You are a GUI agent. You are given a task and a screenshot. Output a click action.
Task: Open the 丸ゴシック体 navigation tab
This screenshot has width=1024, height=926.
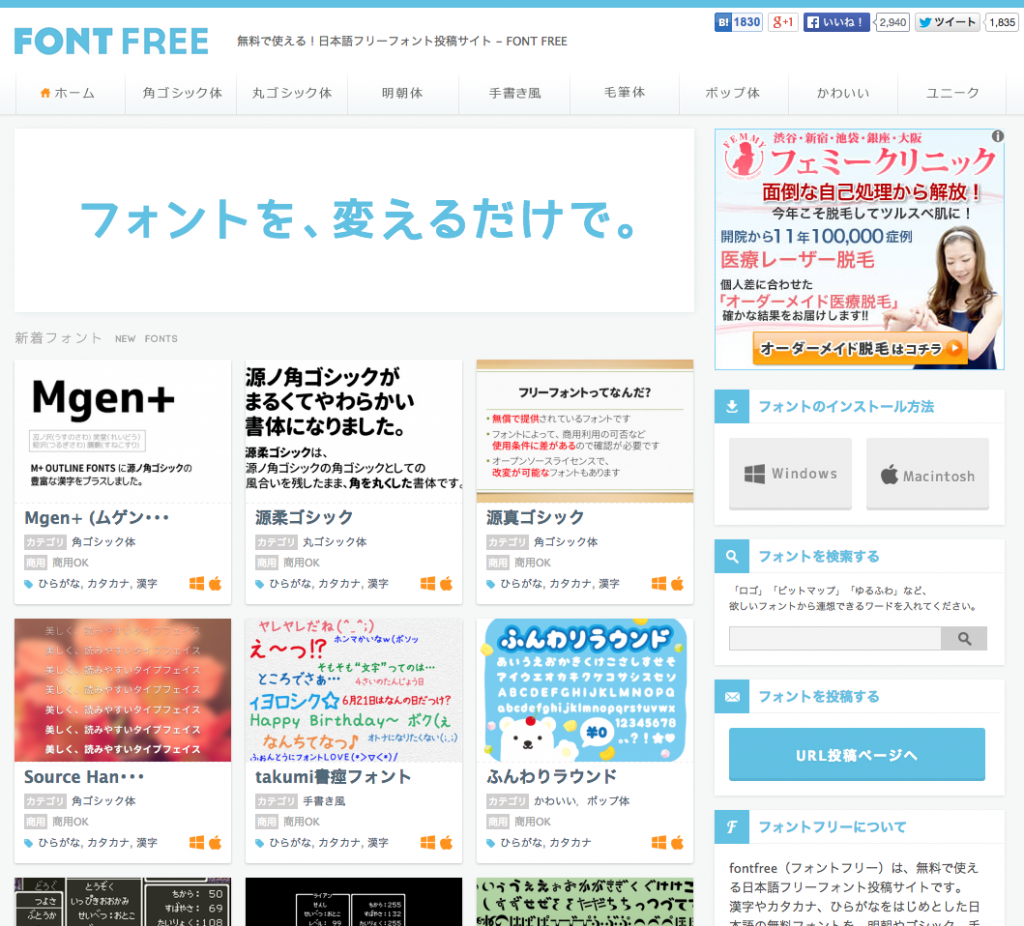(292, 93)
